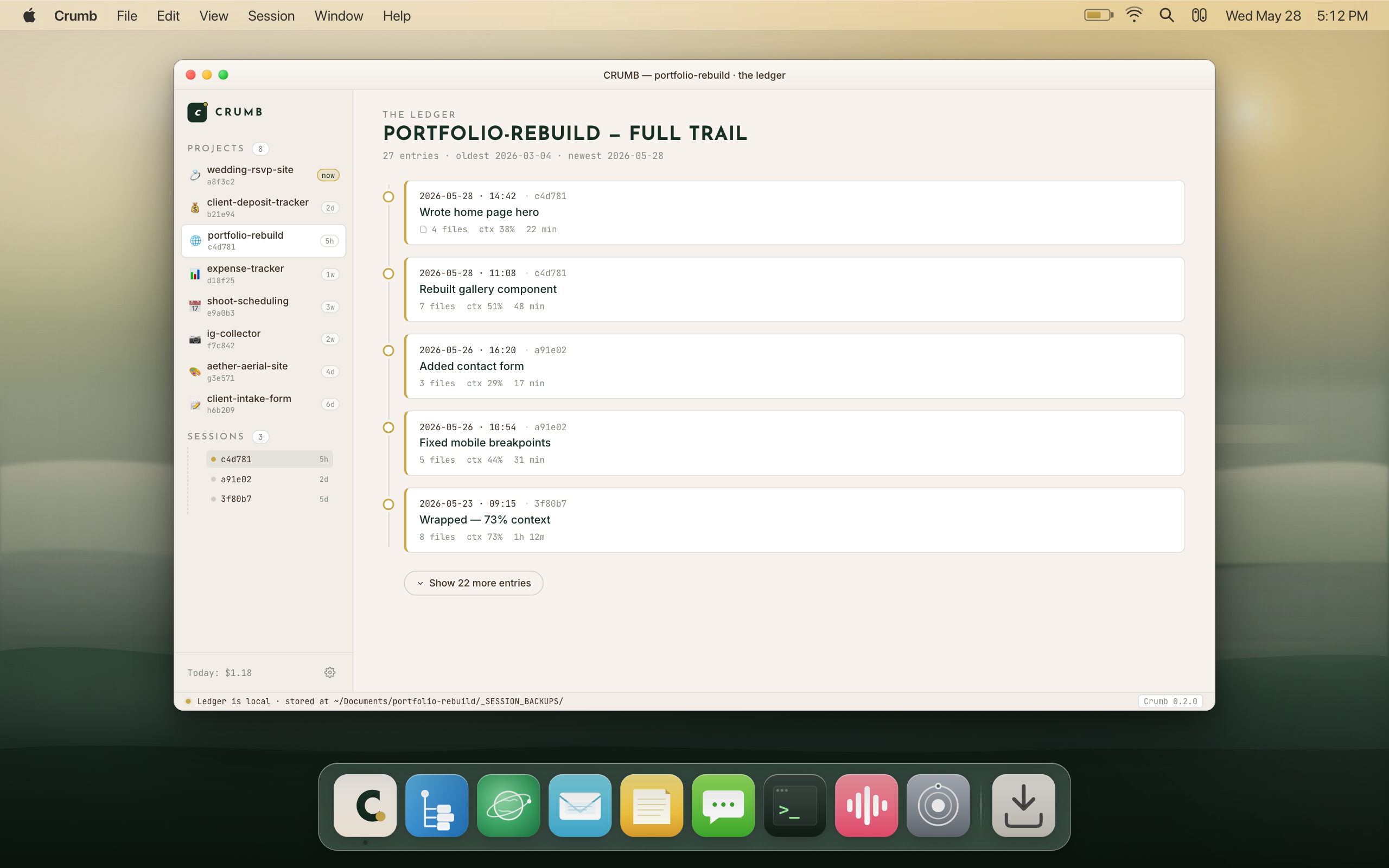1389x868 pixels.
Task: Click the ig-collector camera icon
Action: [x=195, y=339]
